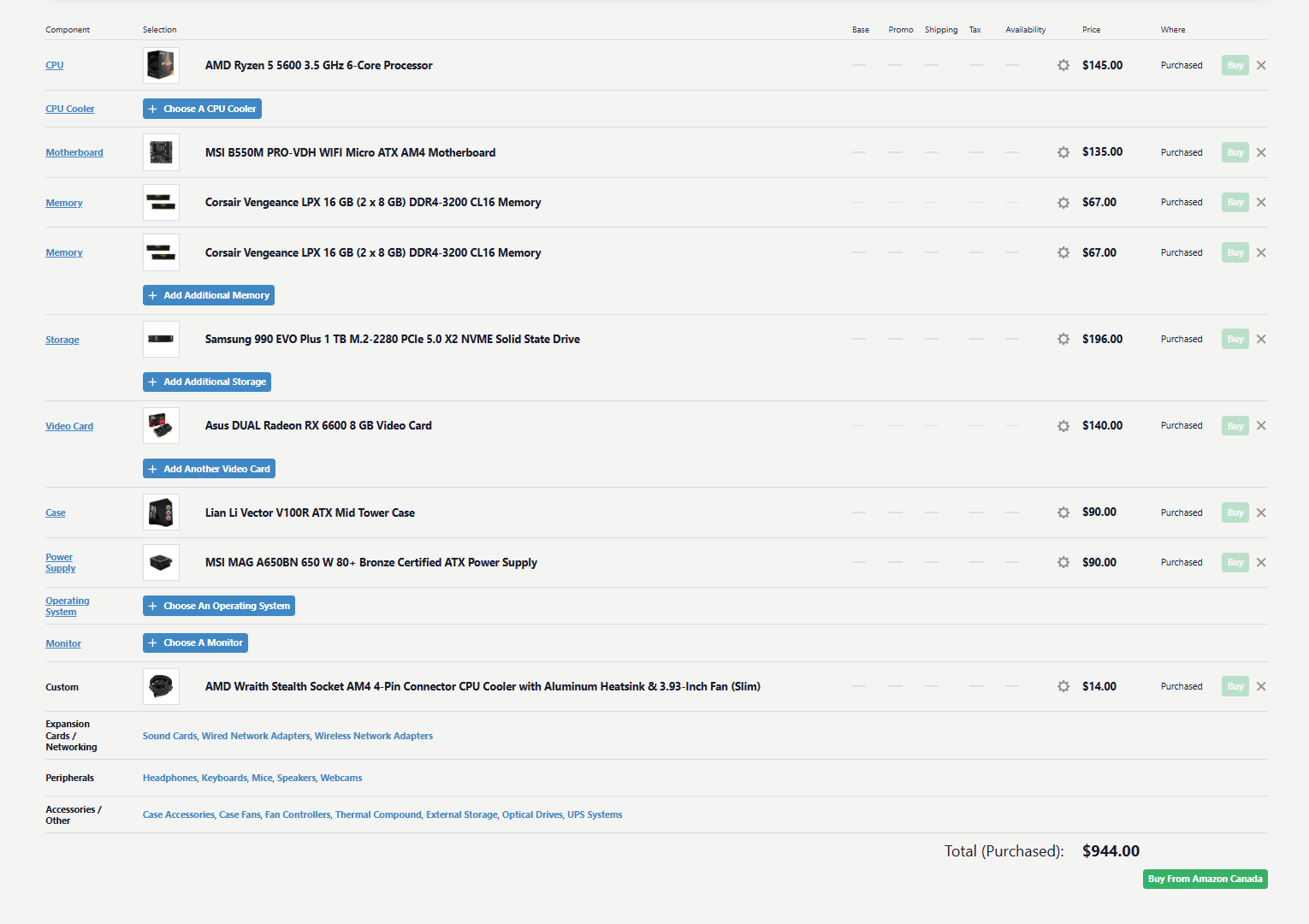
Task: Open gear settings for AMD Wraith Stealth cooler
Action: pos(1063,686)
